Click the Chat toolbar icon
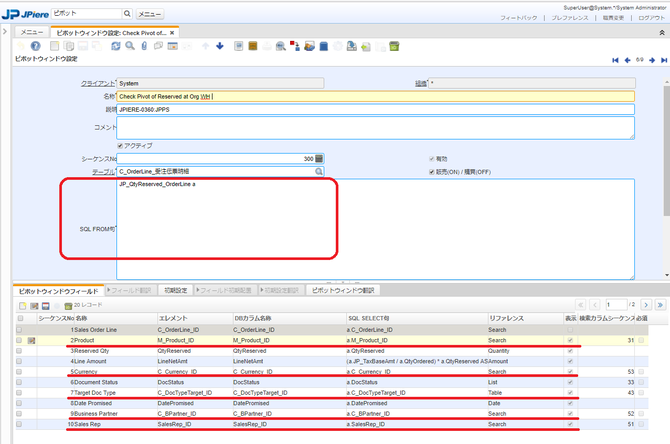 (x=158, y=46)
